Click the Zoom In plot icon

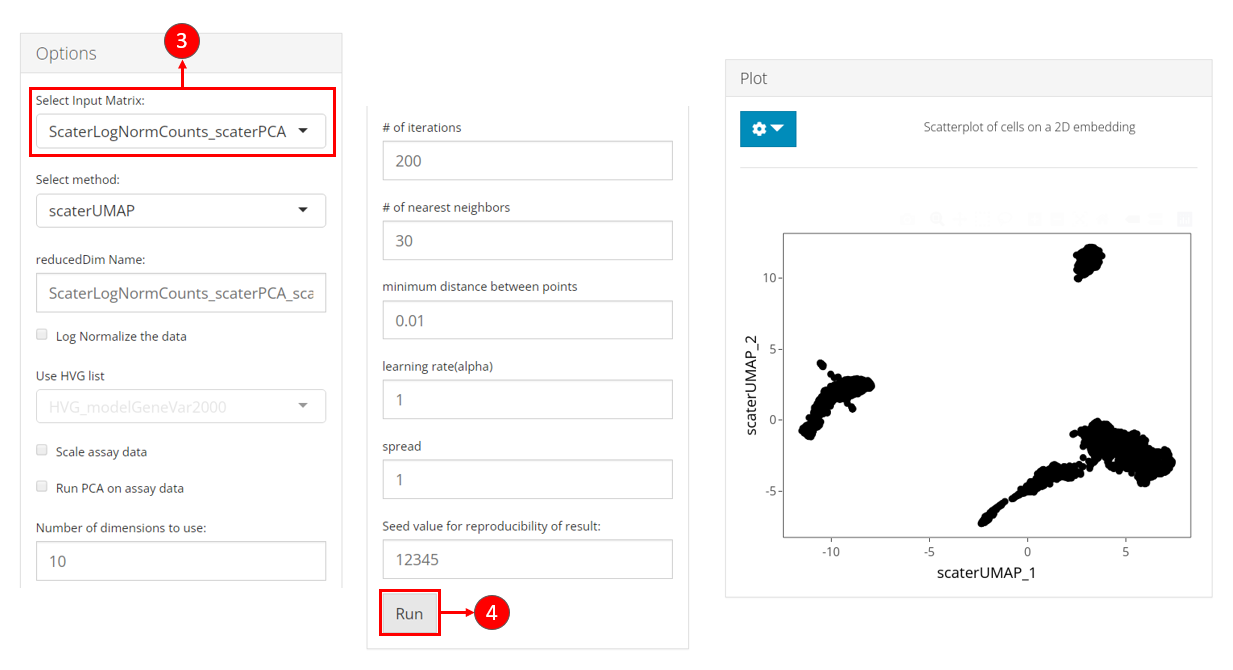1035,219
